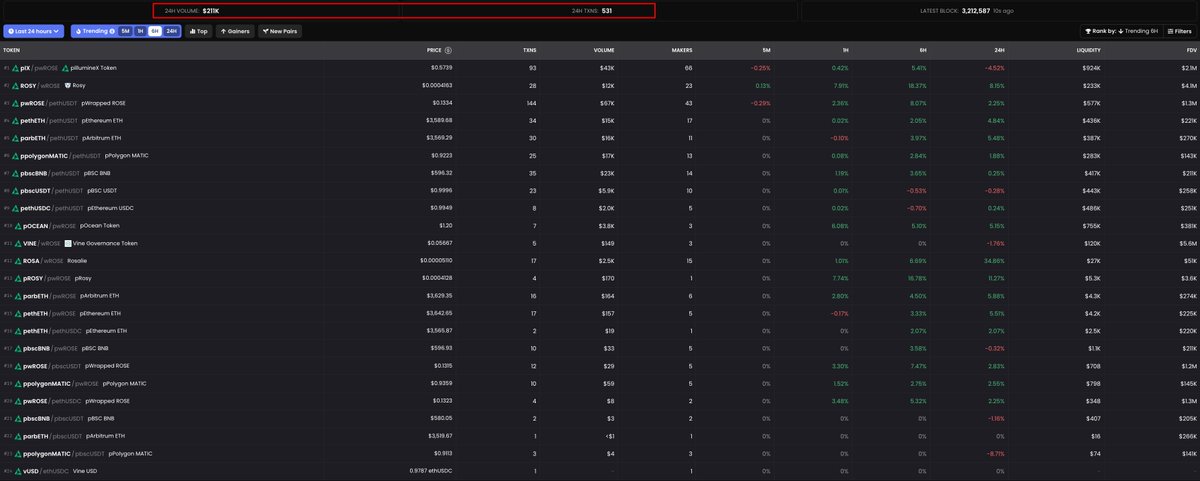Open the pROSY / pwROSE pair

(x=600, y=278)
